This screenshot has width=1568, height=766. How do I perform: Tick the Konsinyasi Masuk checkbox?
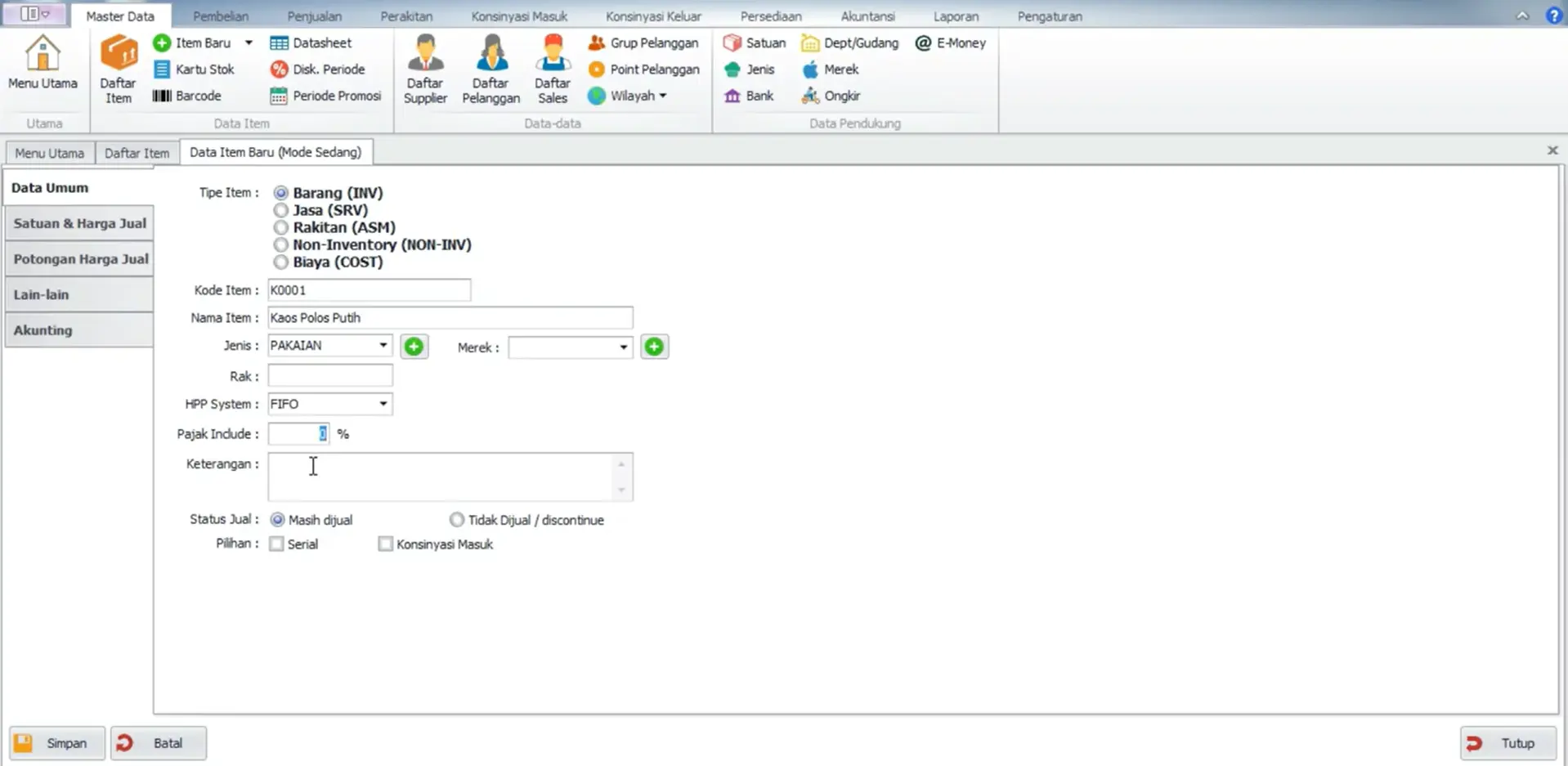point(385,544)
